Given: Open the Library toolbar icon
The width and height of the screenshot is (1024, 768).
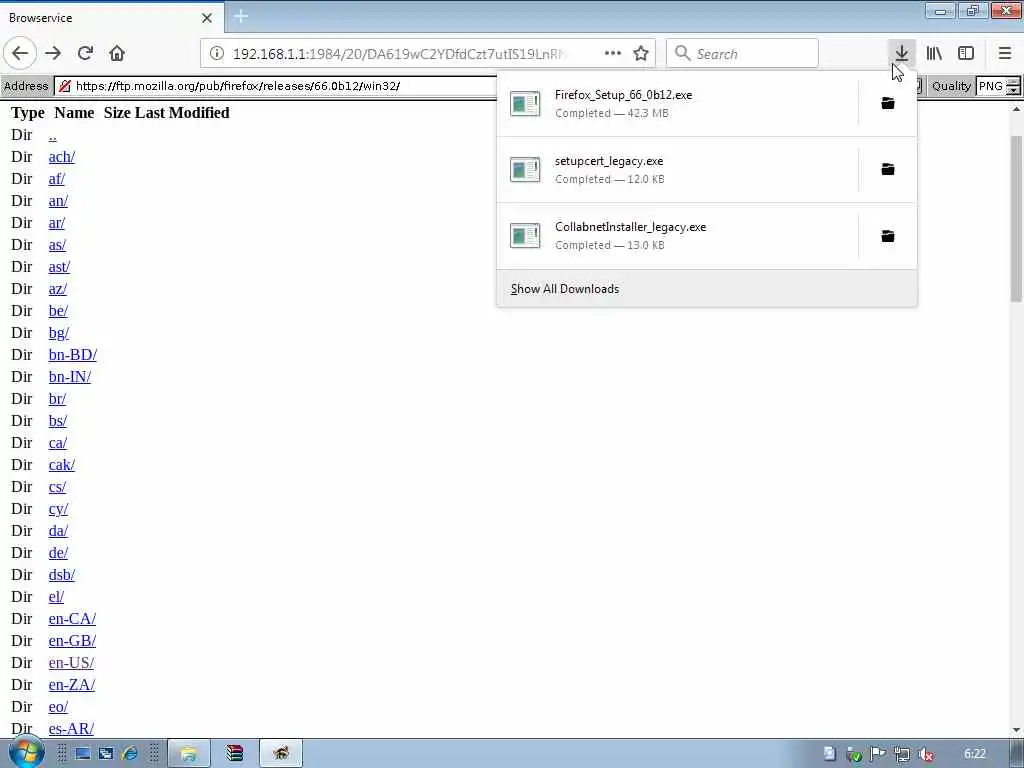Looking at the screenshot, I should point(934,53).
